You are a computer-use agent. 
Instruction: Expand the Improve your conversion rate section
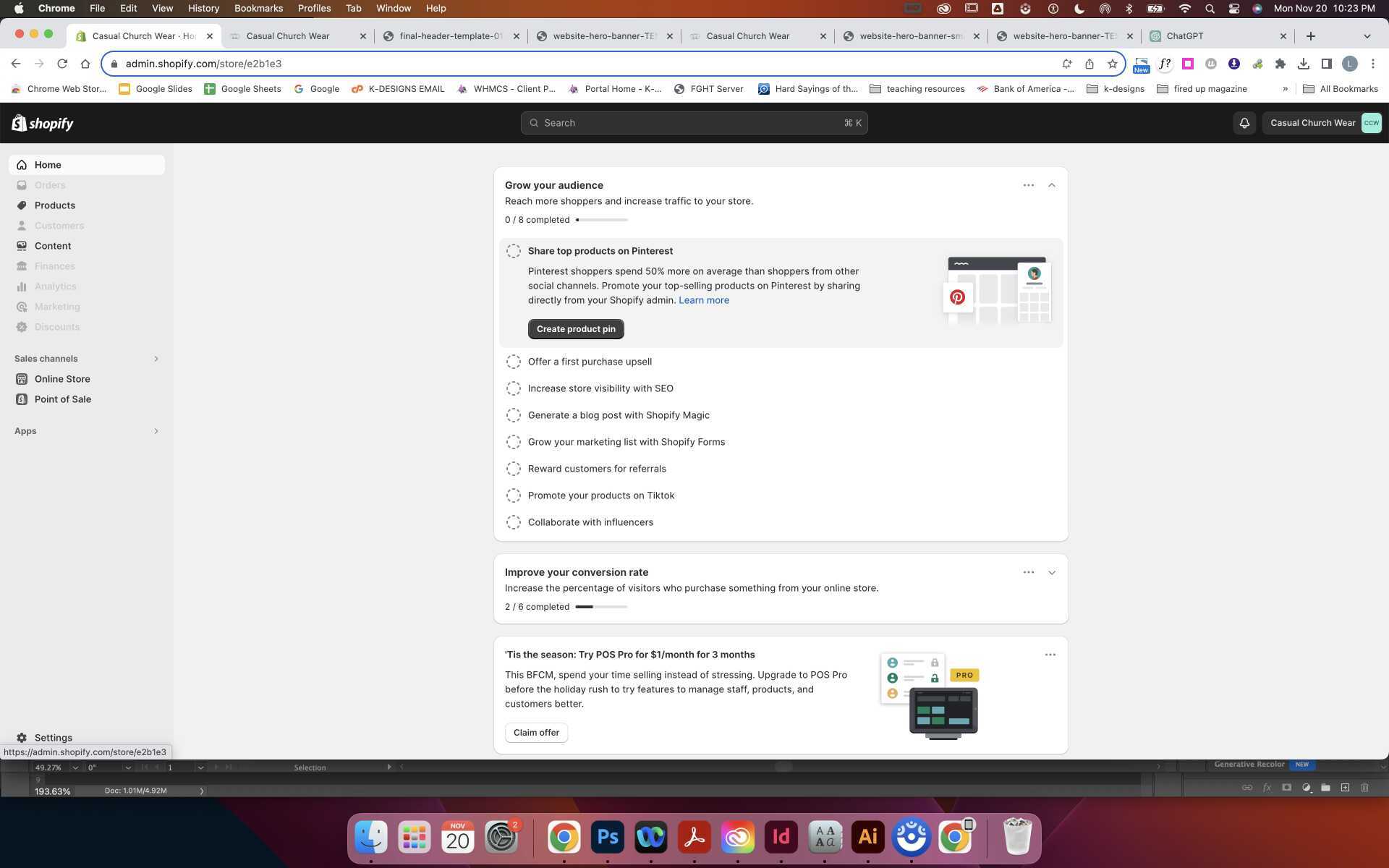(1051, 572)
